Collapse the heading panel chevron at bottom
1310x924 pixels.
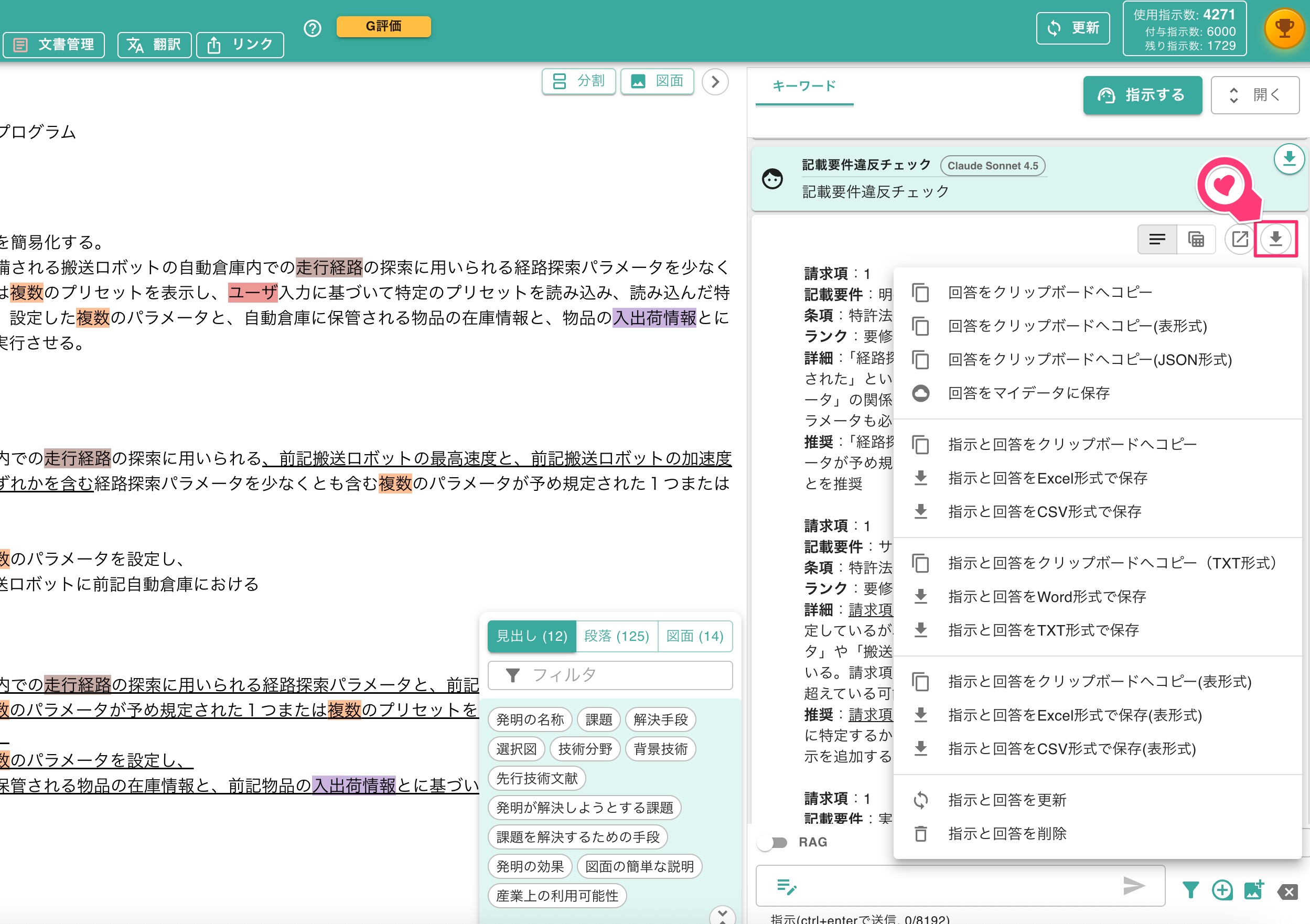[722, 916]
